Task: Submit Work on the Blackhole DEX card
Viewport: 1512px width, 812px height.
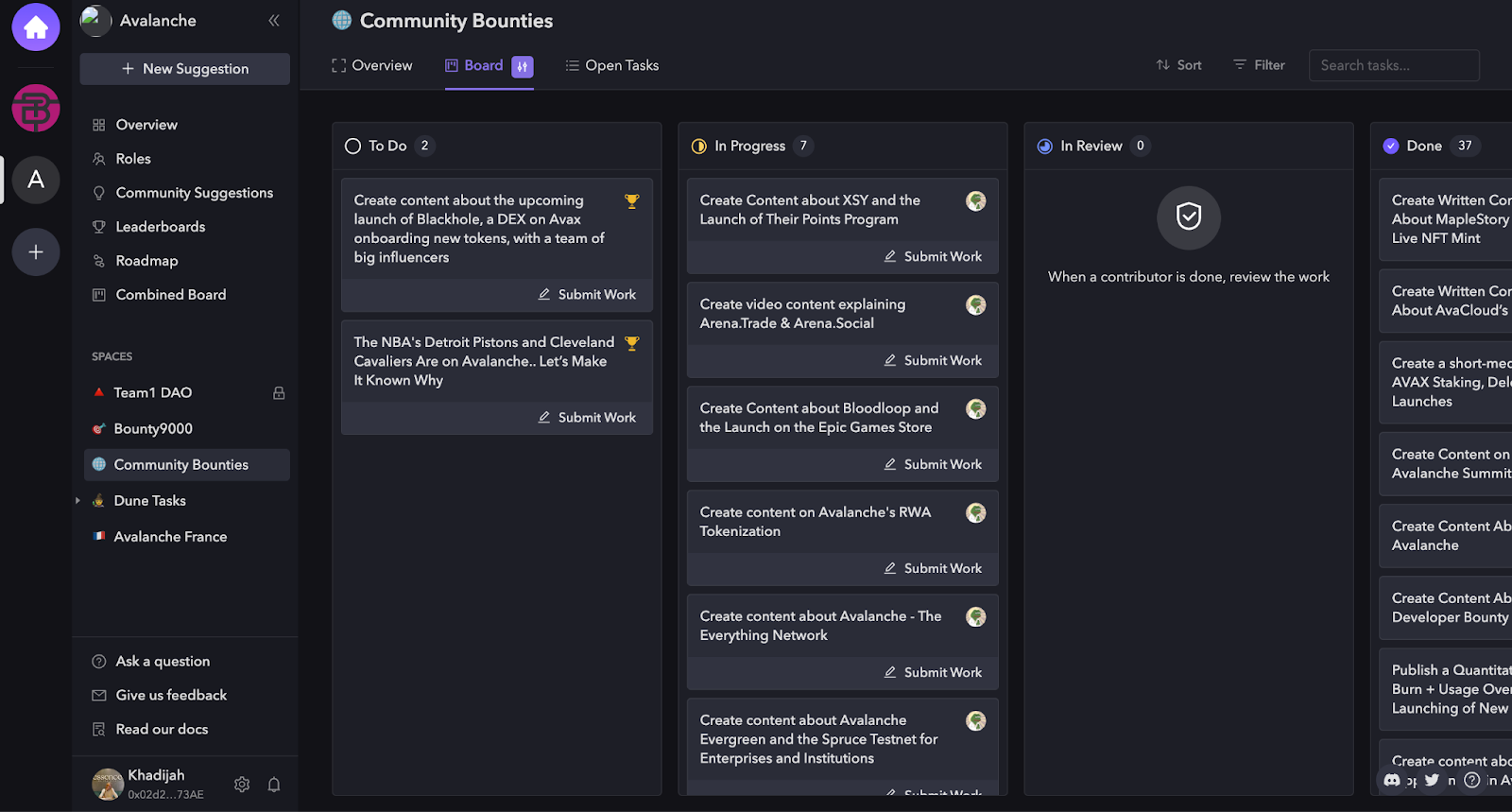Action: coord(587,295)
